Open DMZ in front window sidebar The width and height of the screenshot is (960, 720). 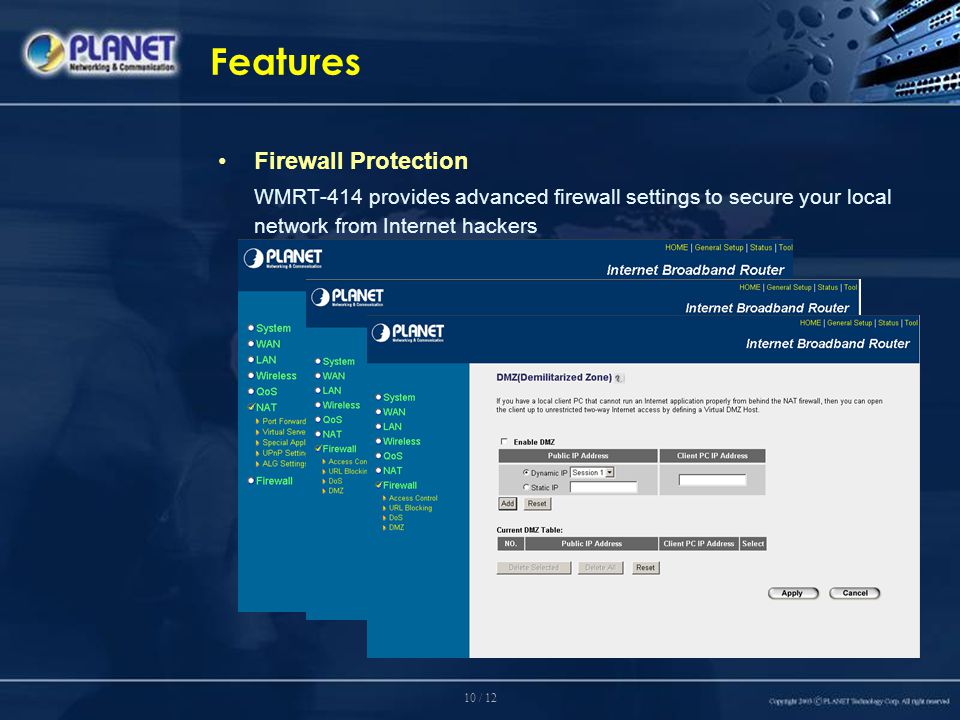(396, 528)
